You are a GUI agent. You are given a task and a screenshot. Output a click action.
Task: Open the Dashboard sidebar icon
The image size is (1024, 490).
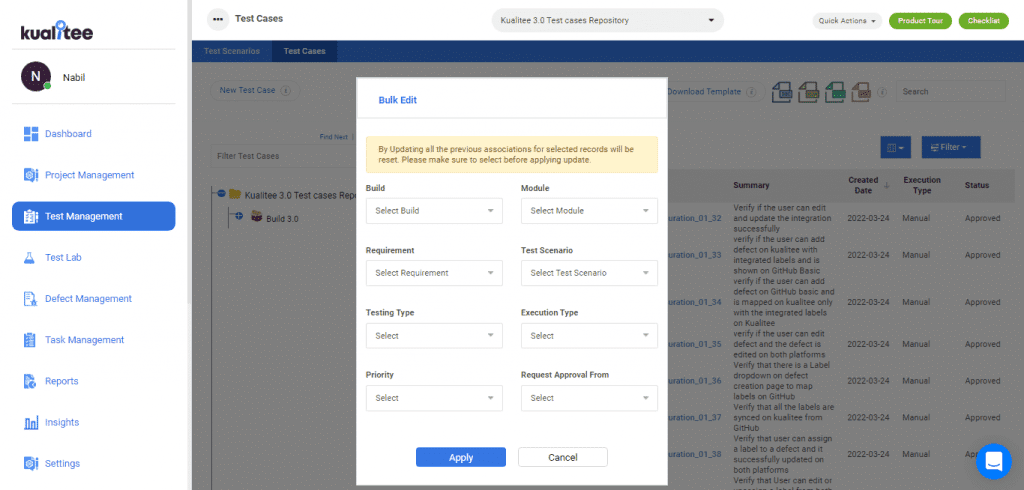pos(31,134)
